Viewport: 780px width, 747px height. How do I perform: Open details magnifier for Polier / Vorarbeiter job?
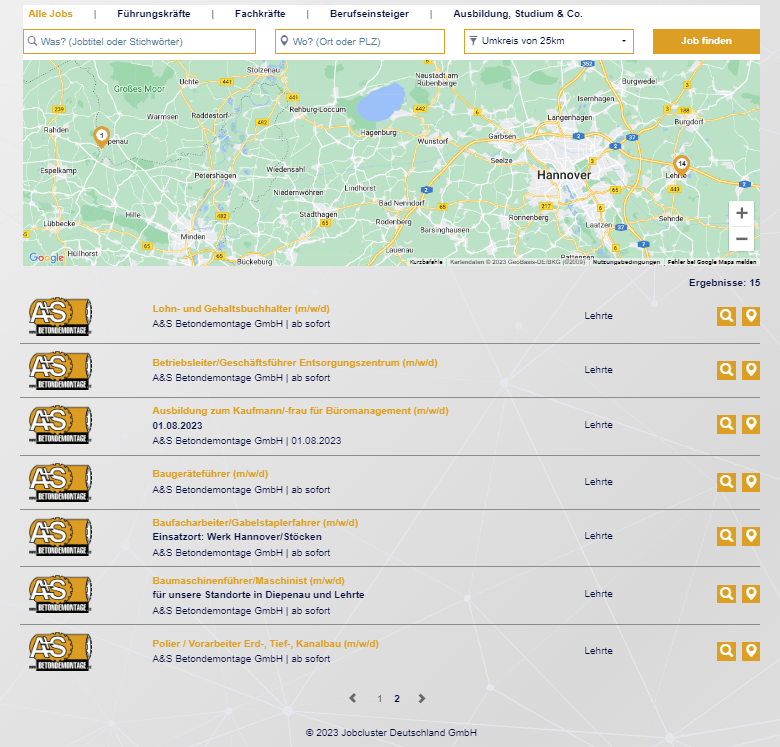point(726,651)
